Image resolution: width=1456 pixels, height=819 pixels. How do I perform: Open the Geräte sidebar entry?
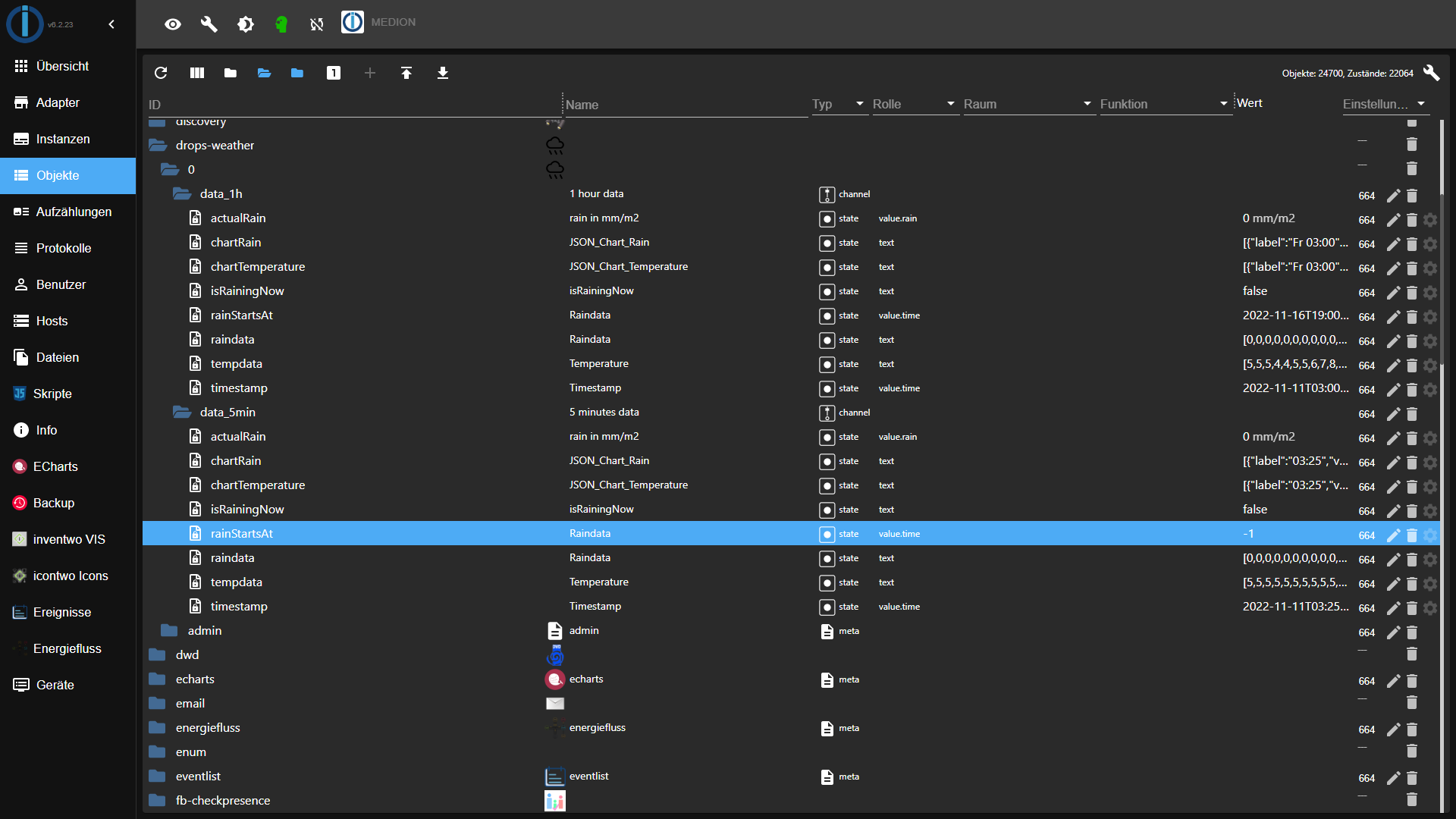coord(68,685)
